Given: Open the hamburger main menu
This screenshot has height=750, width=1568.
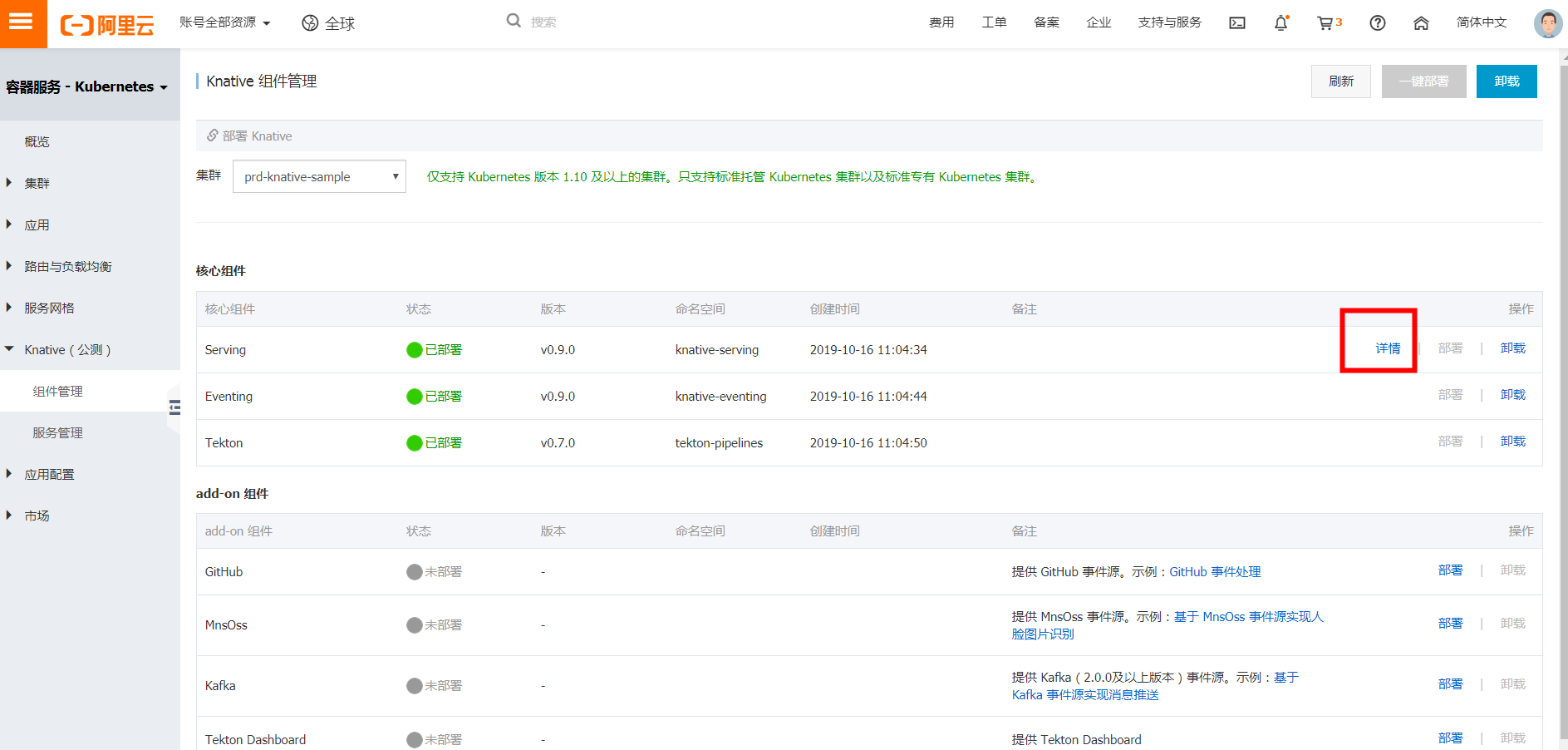Looking at the screenshot, I should click(x=22, y=22).
